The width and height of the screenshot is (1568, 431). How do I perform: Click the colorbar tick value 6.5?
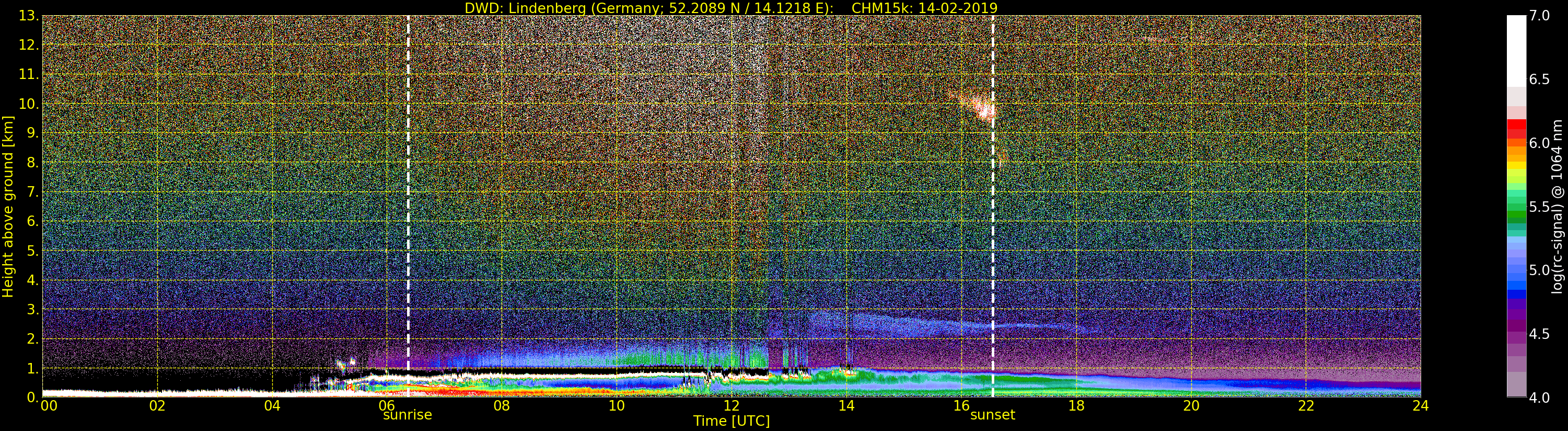point(1539,80)
